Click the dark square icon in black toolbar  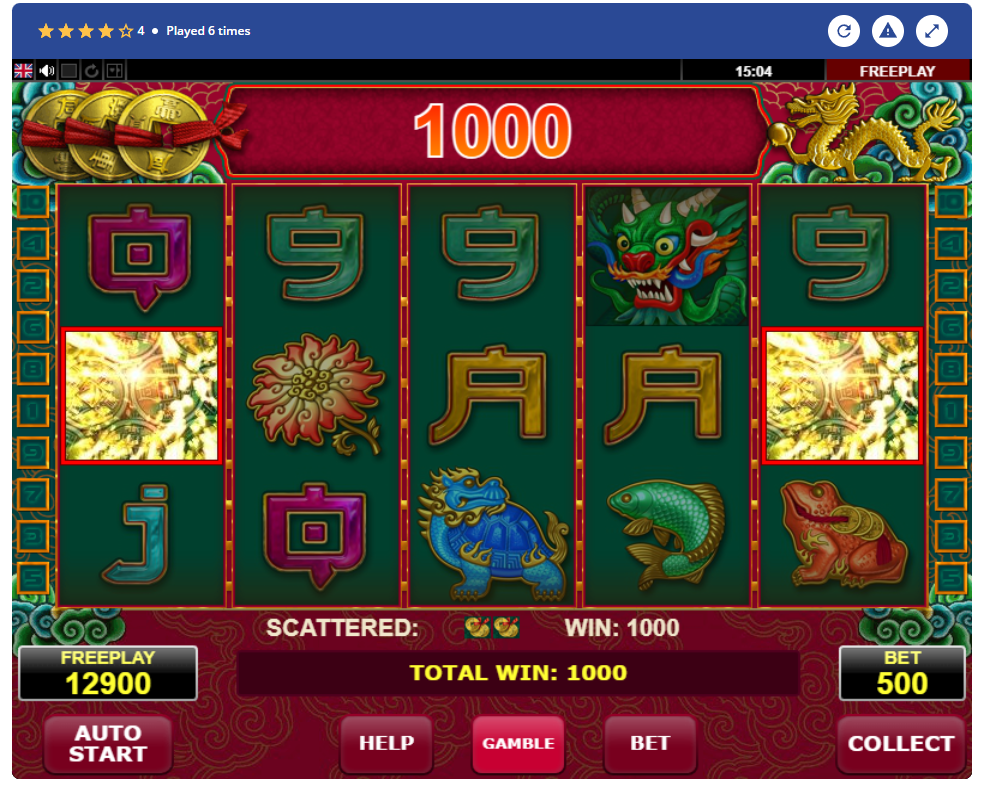(x=70, y=71)
